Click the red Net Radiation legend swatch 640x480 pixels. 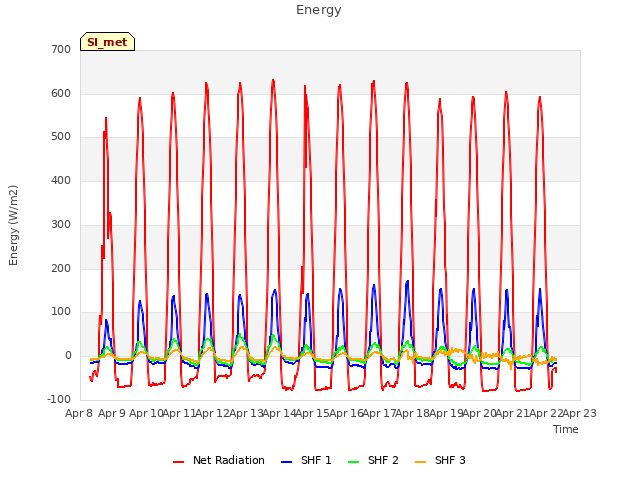point(178,462)
